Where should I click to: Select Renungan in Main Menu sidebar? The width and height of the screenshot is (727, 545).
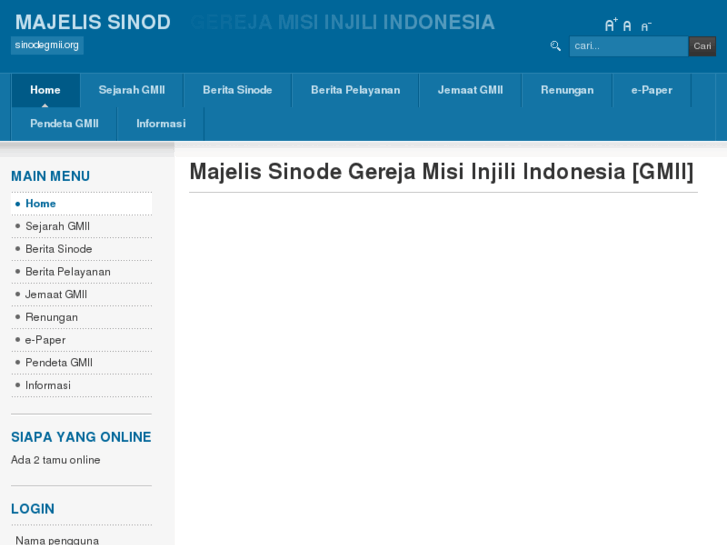coord(82,317)
